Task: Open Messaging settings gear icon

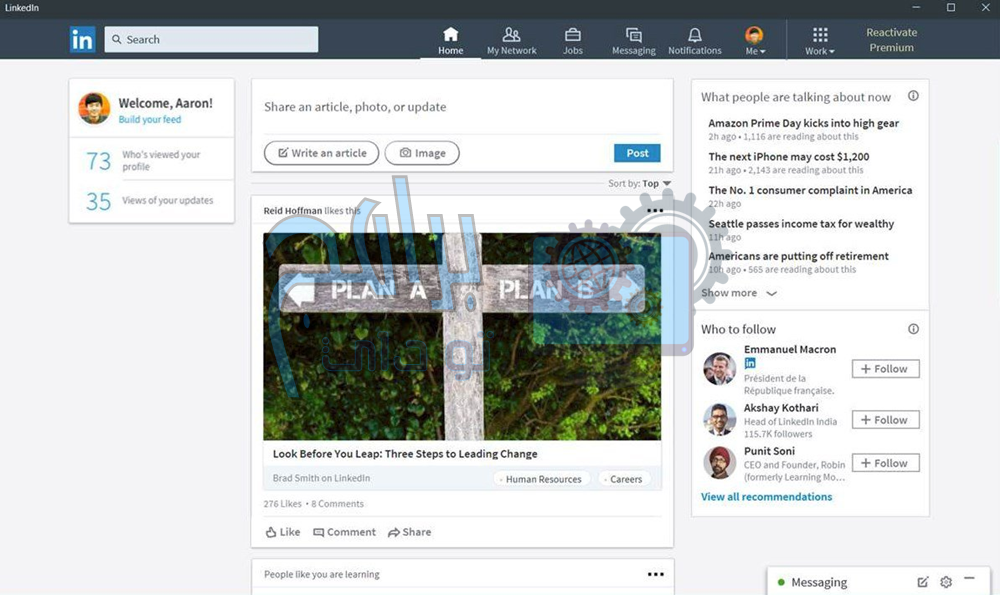Action: pyautogui.click(x=946, y=582)
